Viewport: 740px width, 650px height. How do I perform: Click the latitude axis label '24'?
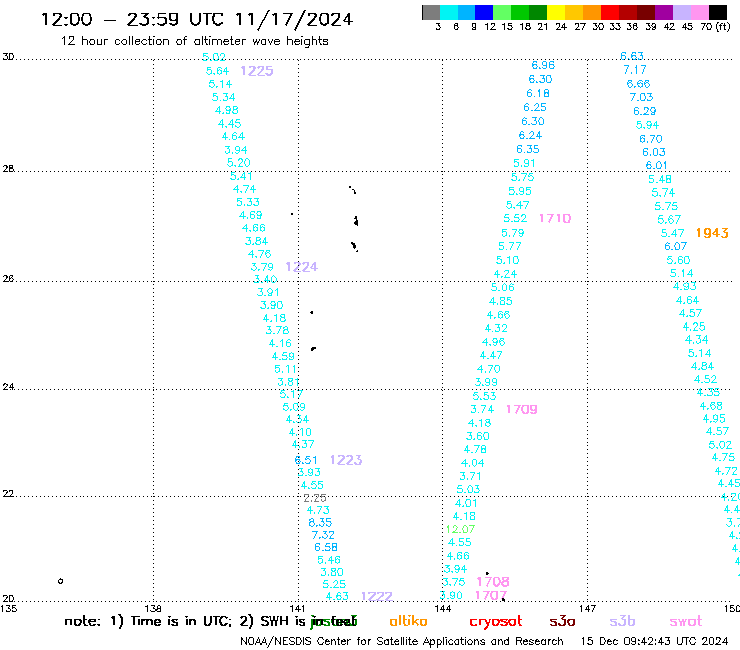(8, 387)
